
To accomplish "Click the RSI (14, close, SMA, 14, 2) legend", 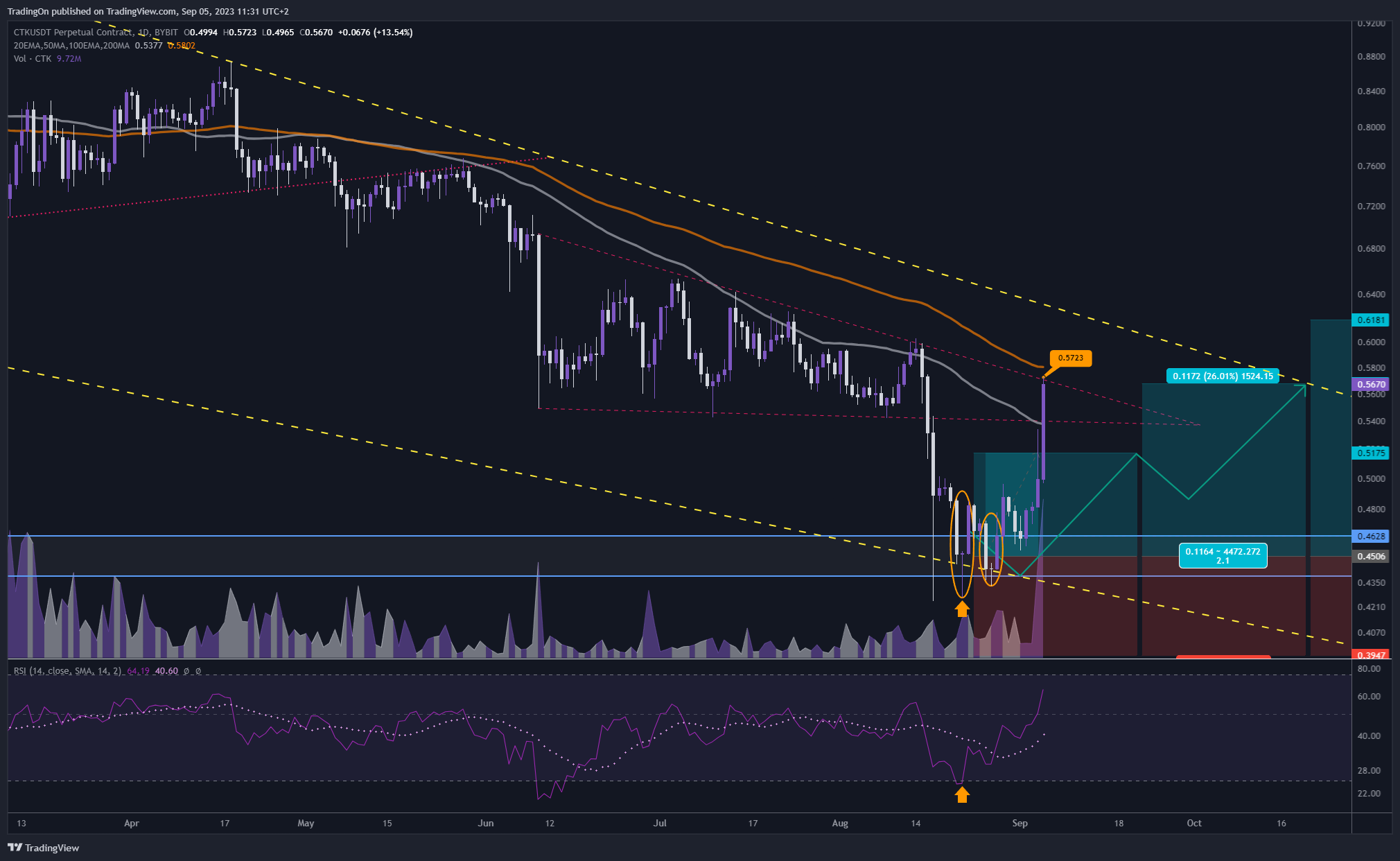I will tap(67, 671).
